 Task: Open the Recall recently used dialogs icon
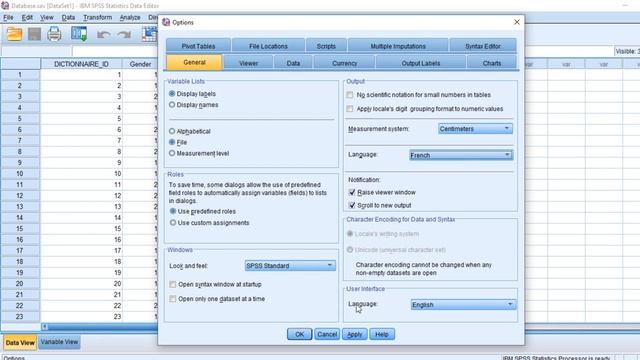coord(79,34)
